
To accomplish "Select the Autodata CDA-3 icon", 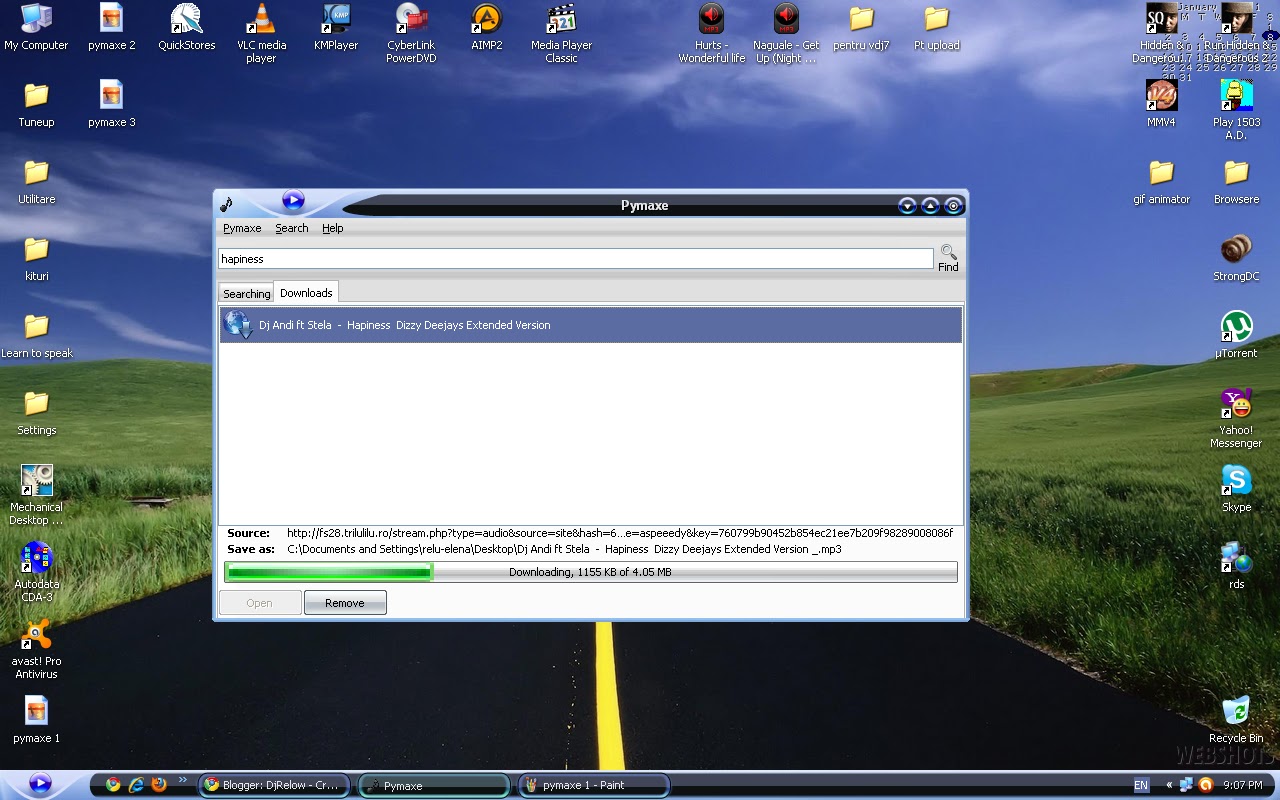I will [x=37, y=572].
